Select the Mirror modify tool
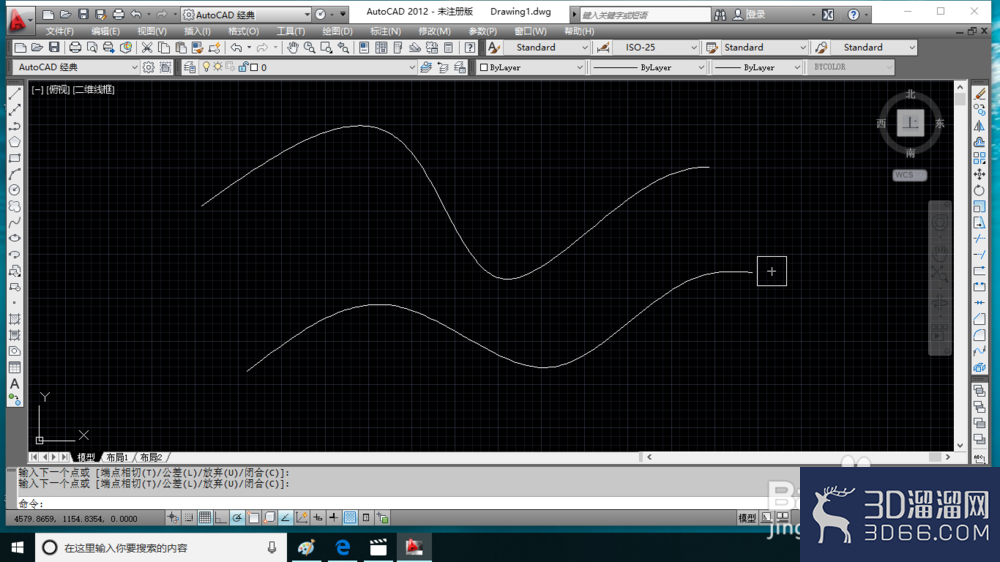 [980, 126]
